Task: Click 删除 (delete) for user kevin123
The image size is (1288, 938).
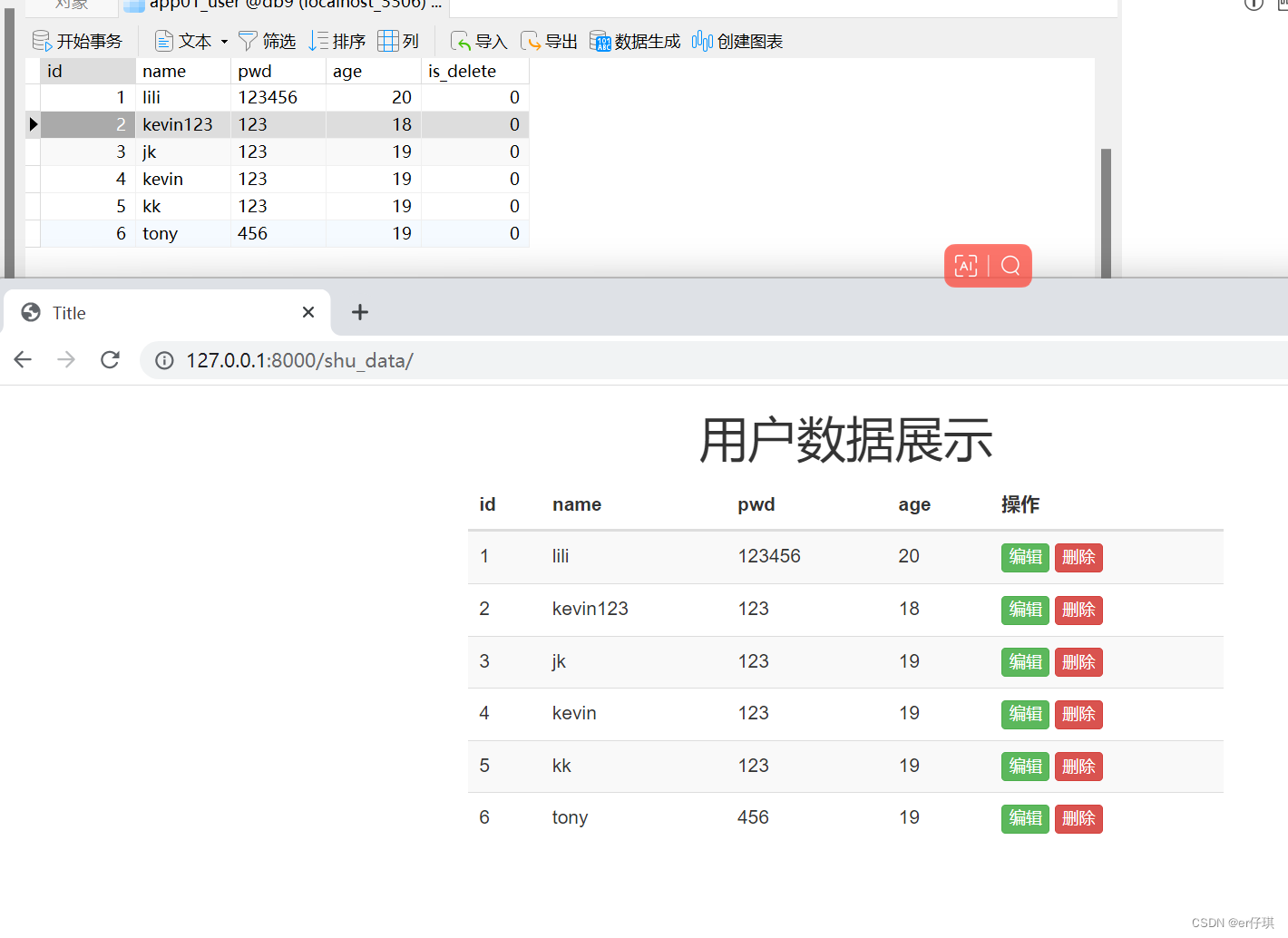Action: [1078, 610]
